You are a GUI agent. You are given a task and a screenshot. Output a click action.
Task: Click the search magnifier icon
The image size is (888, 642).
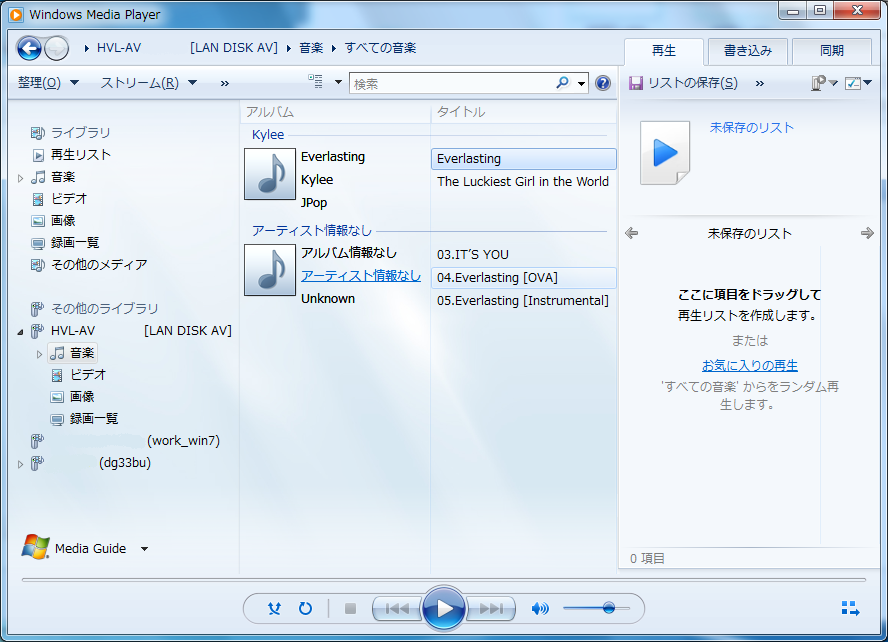(x=562, y=83)
